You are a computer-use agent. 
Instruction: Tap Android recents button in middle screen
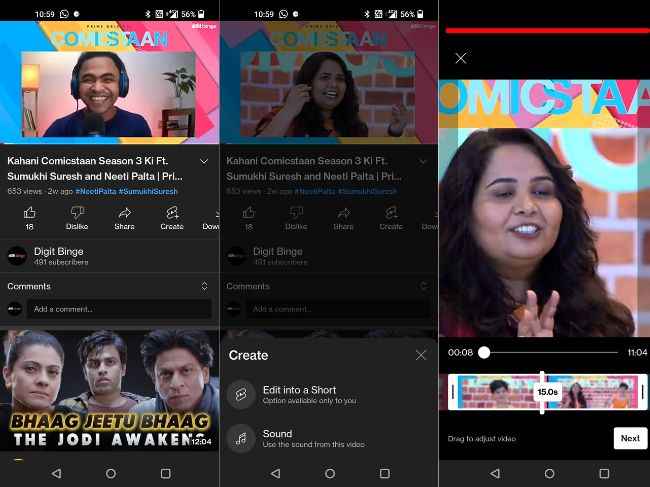[x=385, y=473]
